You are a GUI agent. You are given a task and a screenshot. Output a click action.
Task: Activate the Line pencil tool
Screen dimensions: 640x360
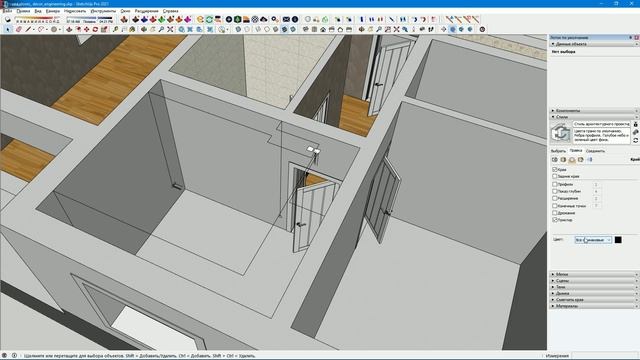click(28, 29)
